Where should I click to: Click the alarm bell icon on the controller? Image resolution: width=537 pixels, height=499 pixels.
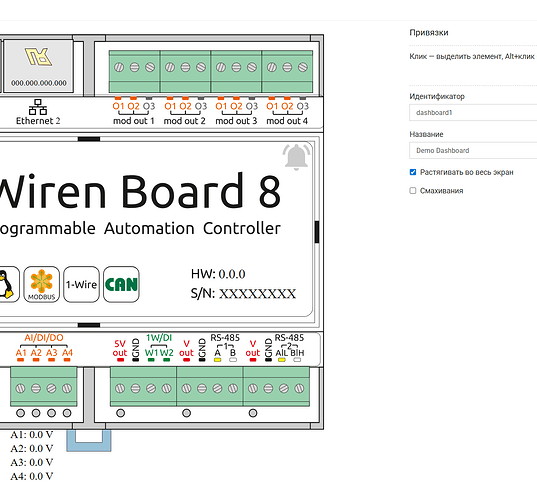click(x=296, y=157)
